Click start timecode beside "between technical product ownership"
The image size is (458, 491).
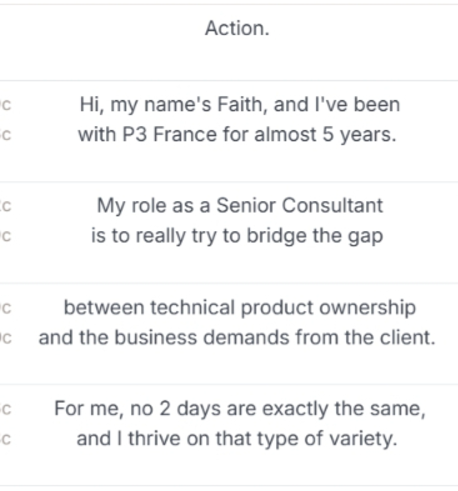pos(6,308)
